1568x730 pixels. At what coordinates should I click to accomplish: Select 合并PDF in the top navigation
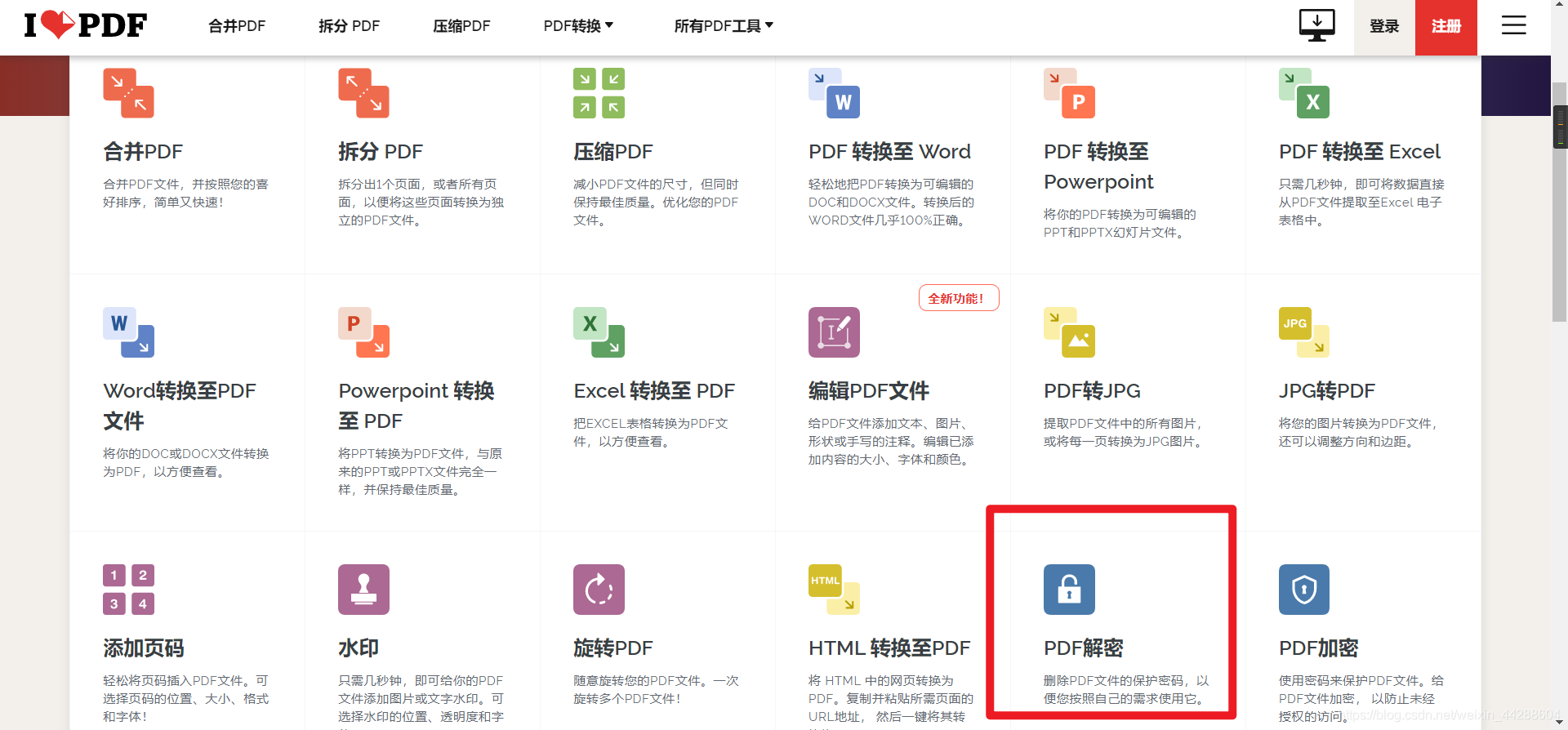pos(237,26)
